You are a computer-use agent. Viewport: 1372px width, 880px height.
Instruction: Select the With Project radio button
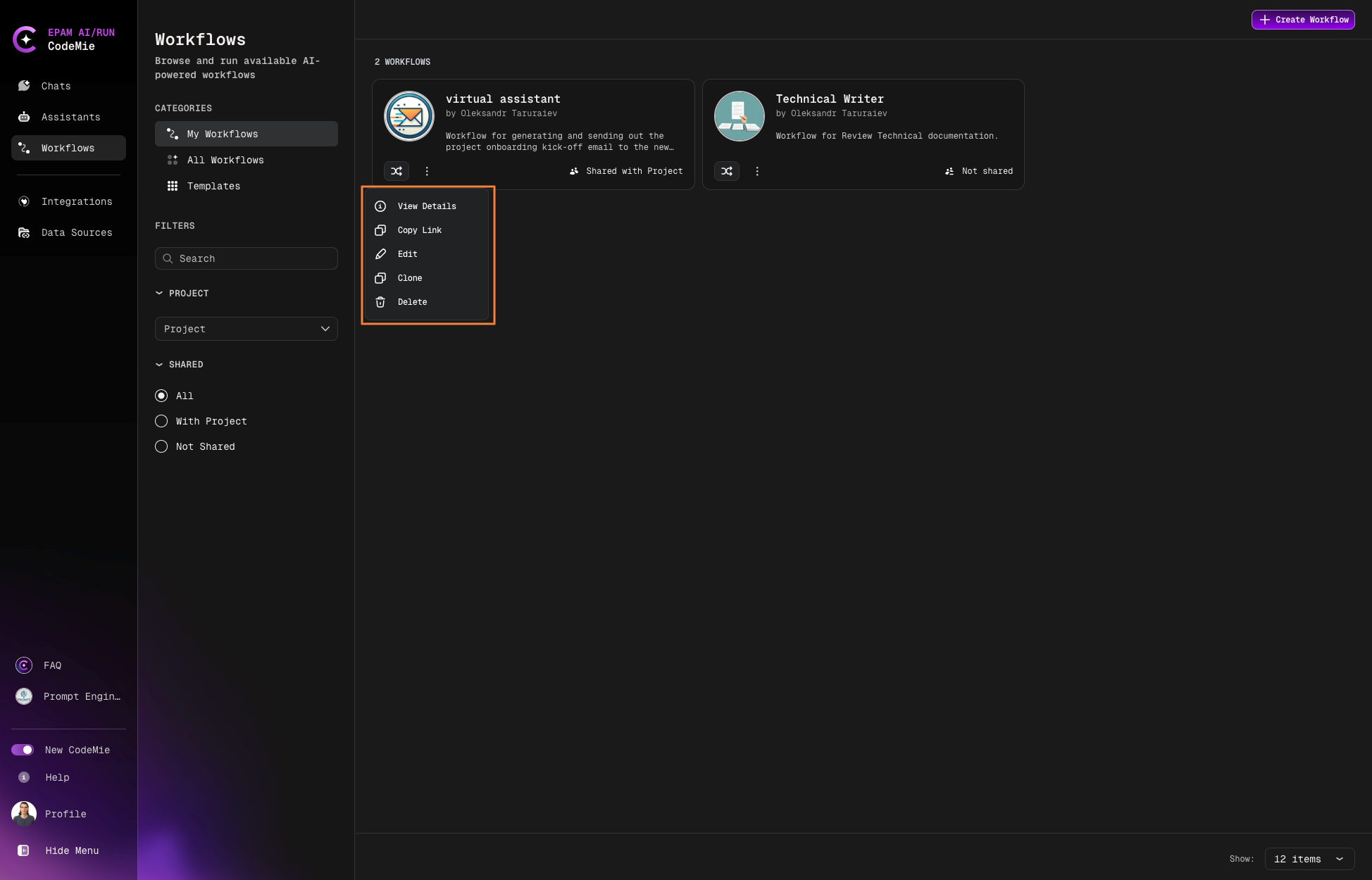point(161,421)
